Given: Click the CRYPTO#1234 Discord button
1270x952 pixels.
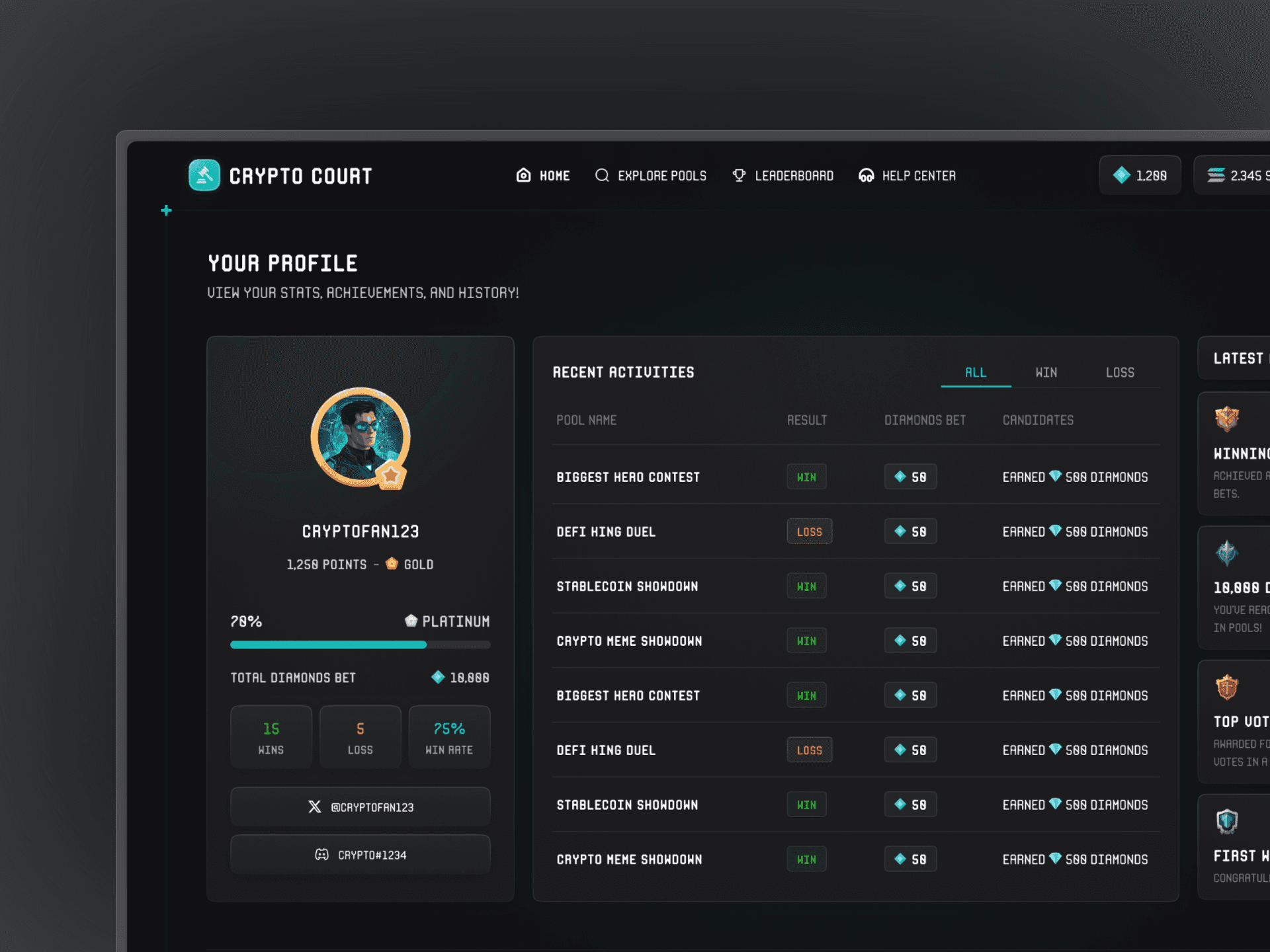Looking at the screenshot, I should click(360, 854).
